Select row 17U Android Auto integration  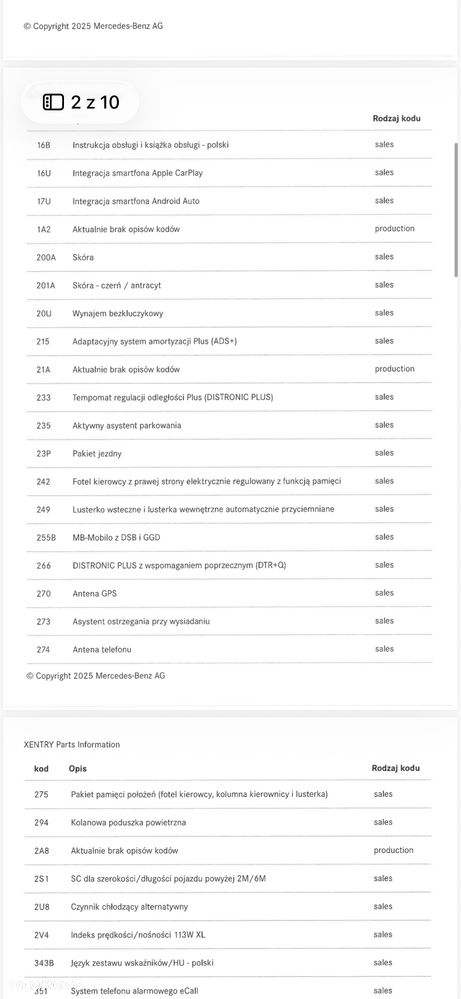click(x=229, y=201)
